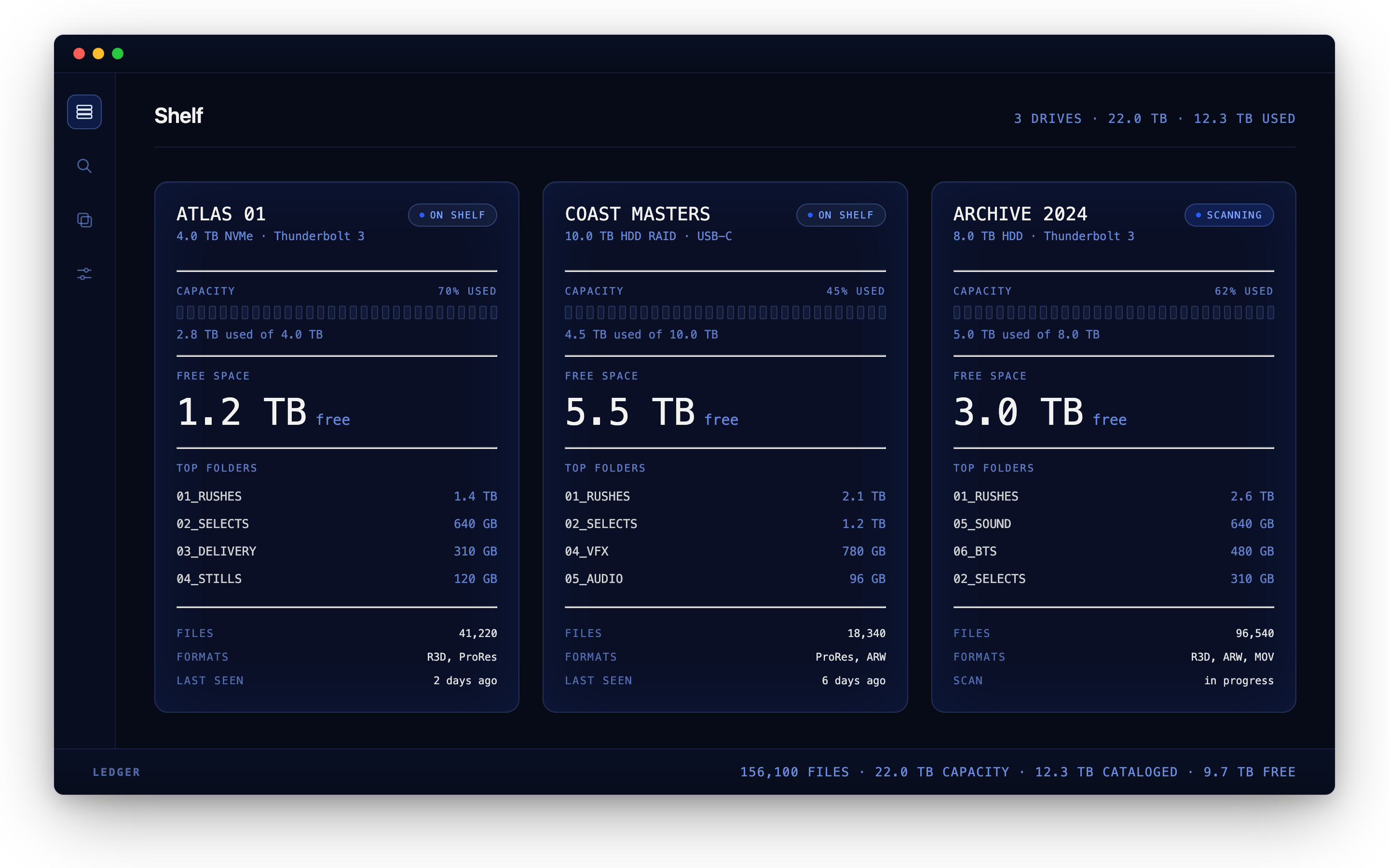Viewport: 1389px width, 868px height.
Task: Click '2.8 TB used of 4.0 TB' text
Action: pos(250,335)
